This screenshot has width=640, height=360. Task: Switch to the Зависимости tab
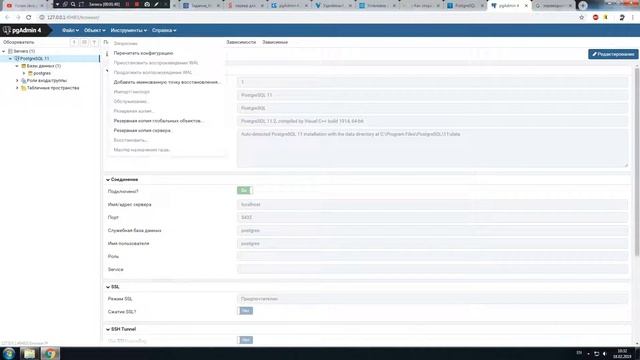(x=241, y=42)
